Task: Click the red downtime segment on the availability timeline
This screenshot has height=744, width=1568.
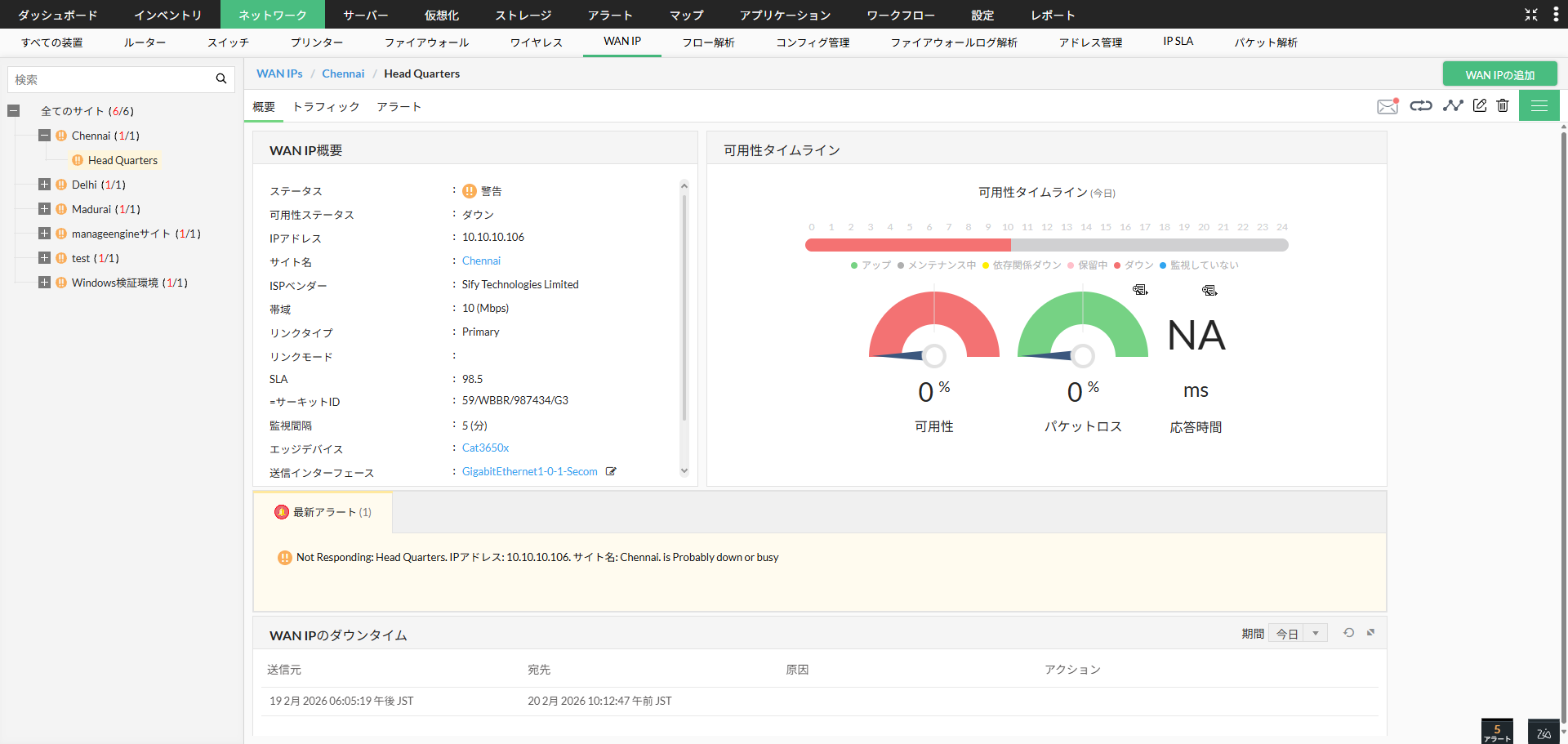Action: [907, 245]
